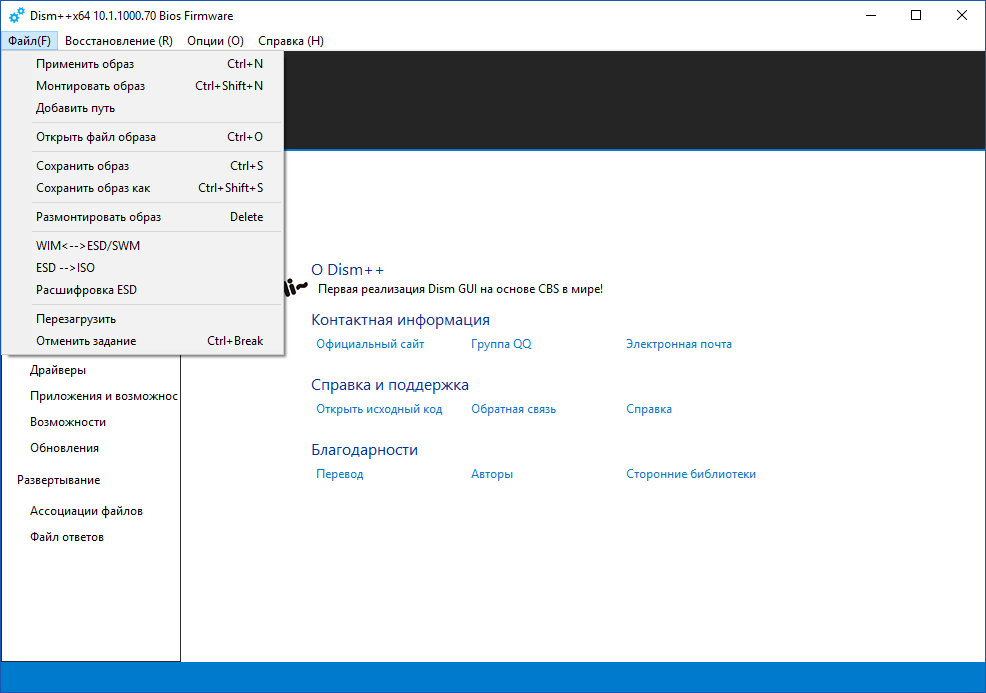Image resolution: width=986 pixels, height=693 pixels.
Task: Select Приложения и возможности sidebar item
Action: click(104, 396)
